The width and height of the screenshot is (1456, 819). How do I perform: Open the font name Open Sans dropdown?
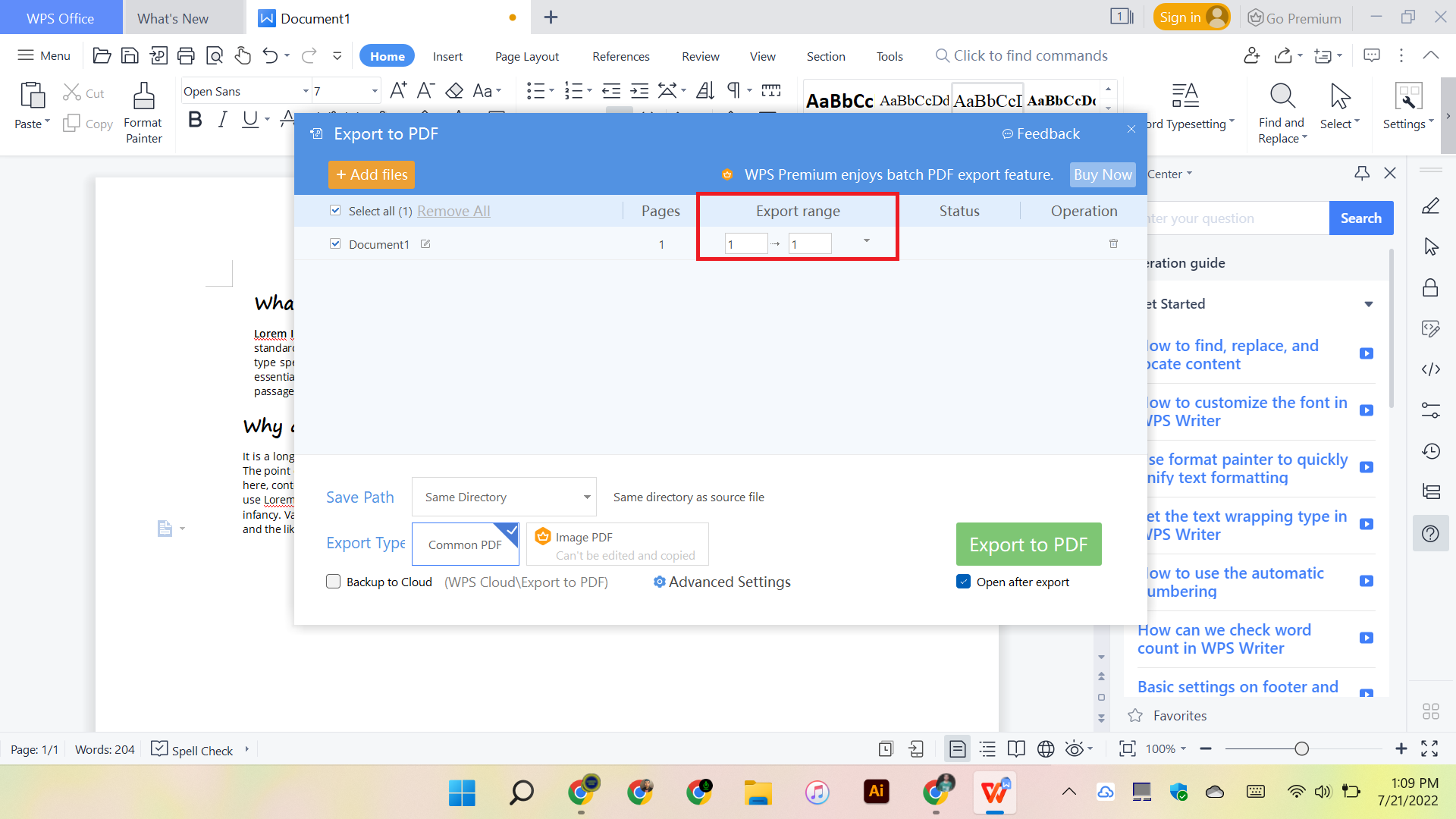pos(306,92)
